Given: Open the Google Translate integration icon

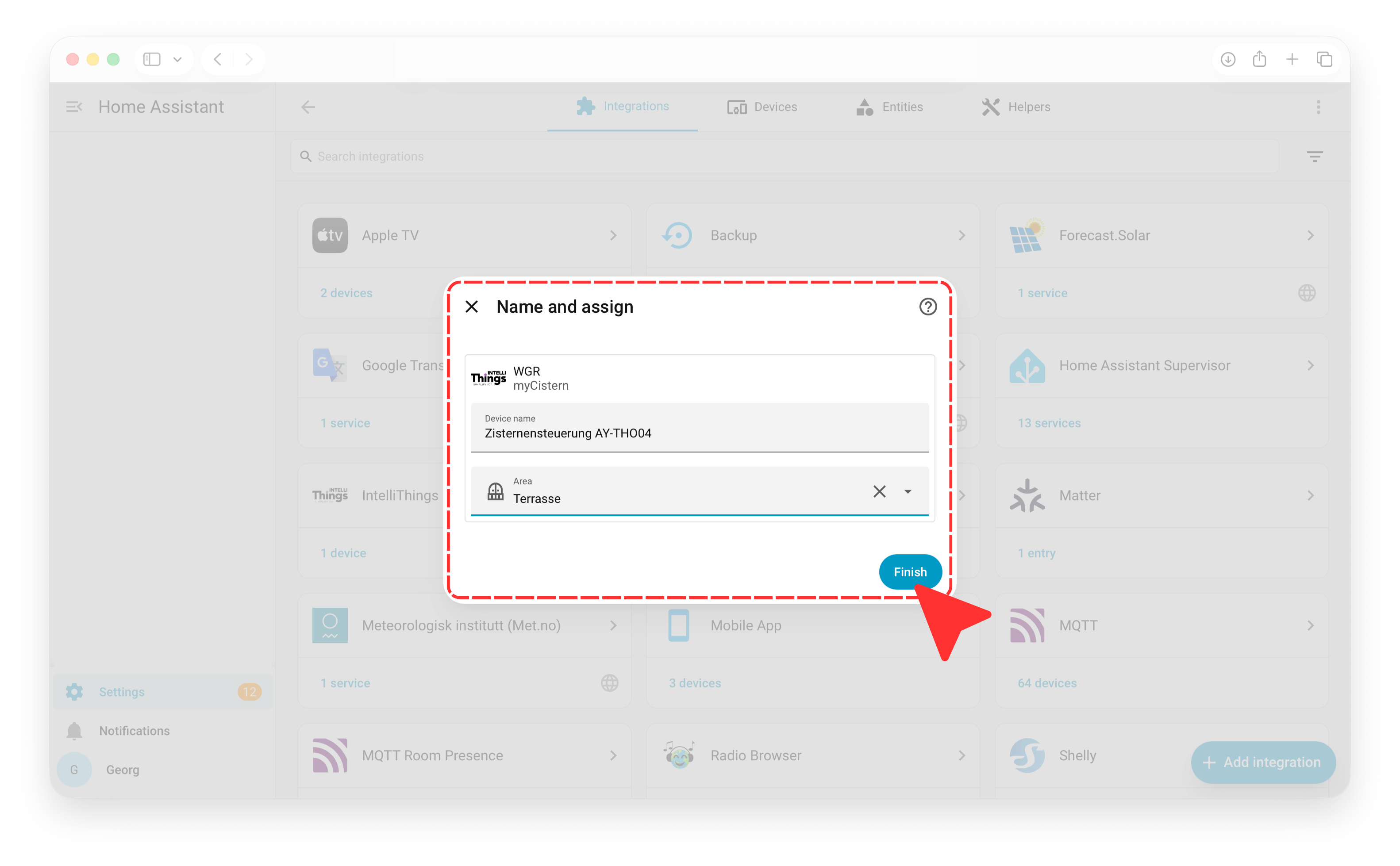Looking at the screenshot, I should (330, 365).
